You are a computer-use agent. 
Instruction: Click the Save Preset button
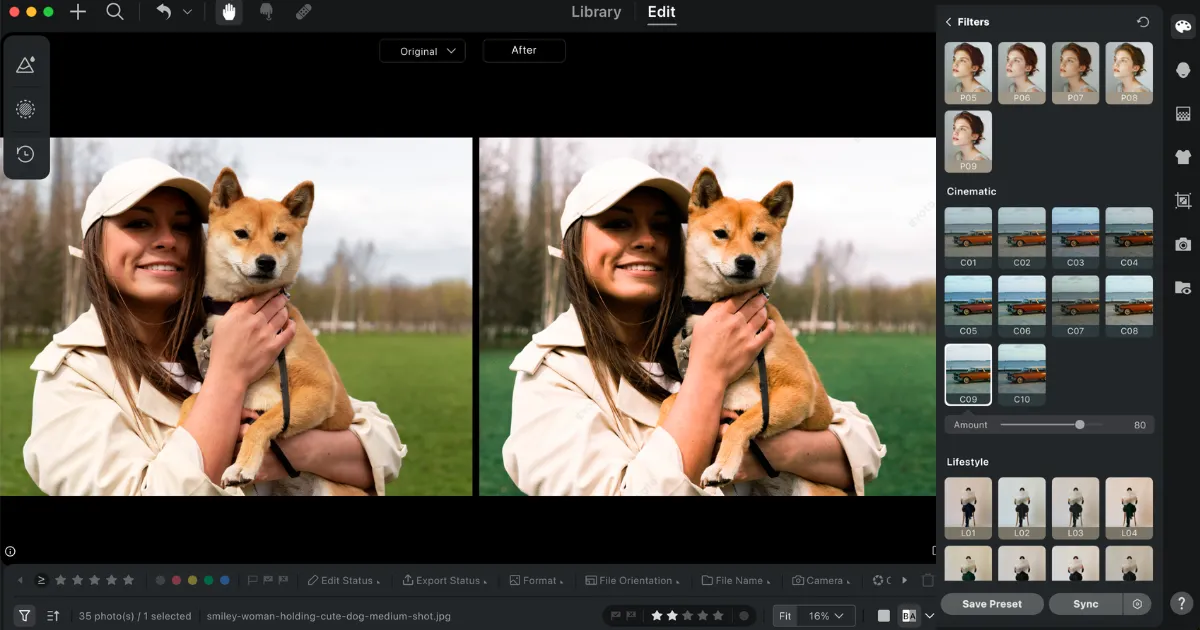992,604
